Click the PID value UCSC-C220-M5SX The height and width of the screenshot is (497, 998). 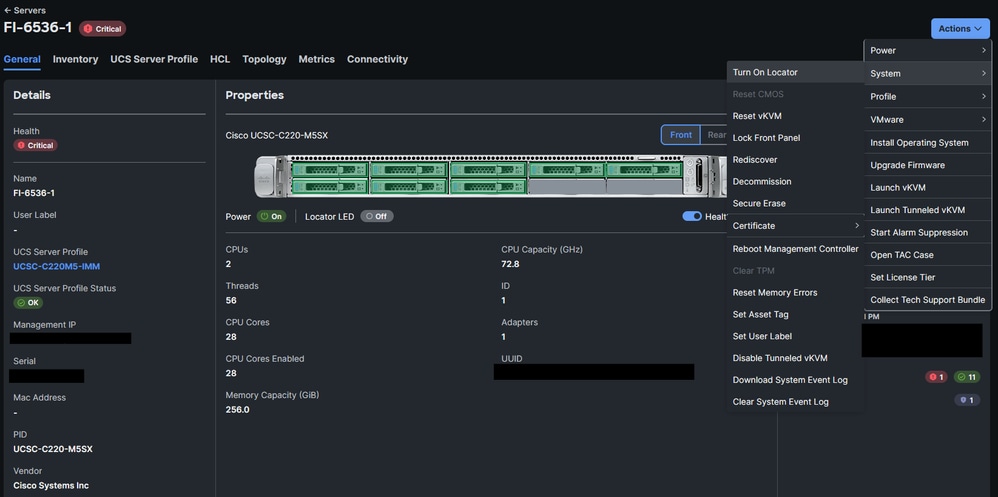pyautogui.click(x=53, y=449)
